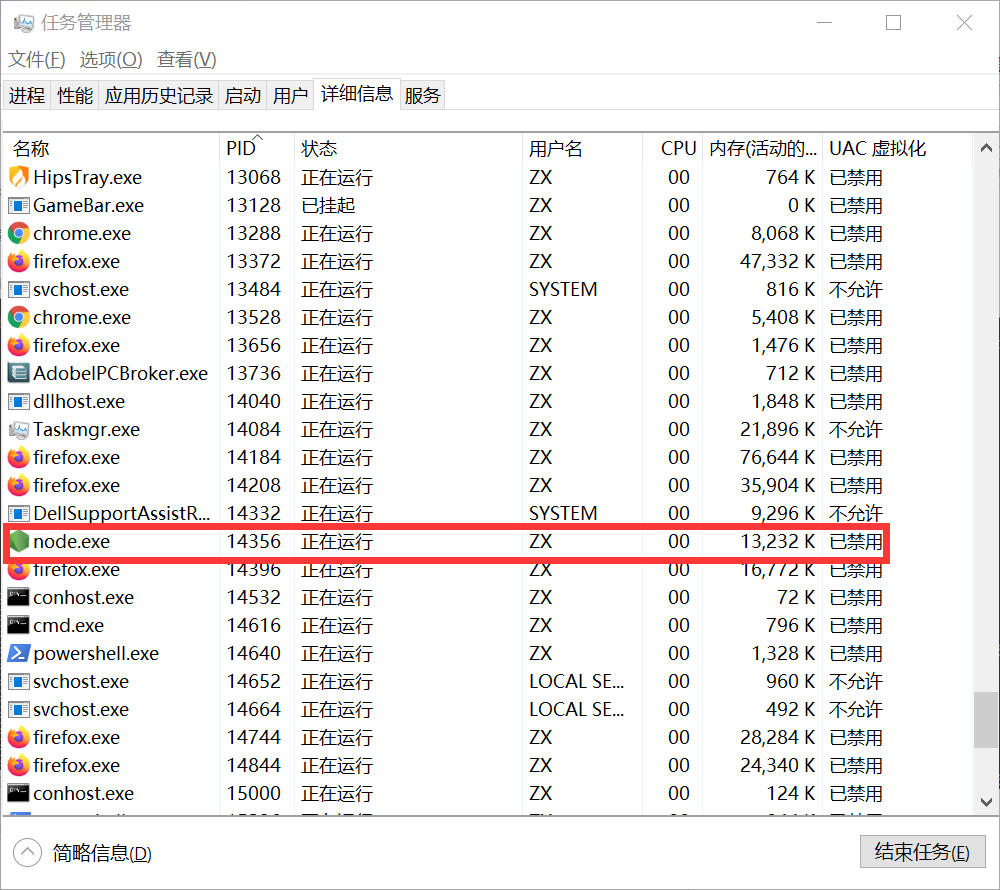Click the GameBar.exe process icon
Image resolution: width=1000 pixels, height=890 pixels.
(x=18, y=205)
